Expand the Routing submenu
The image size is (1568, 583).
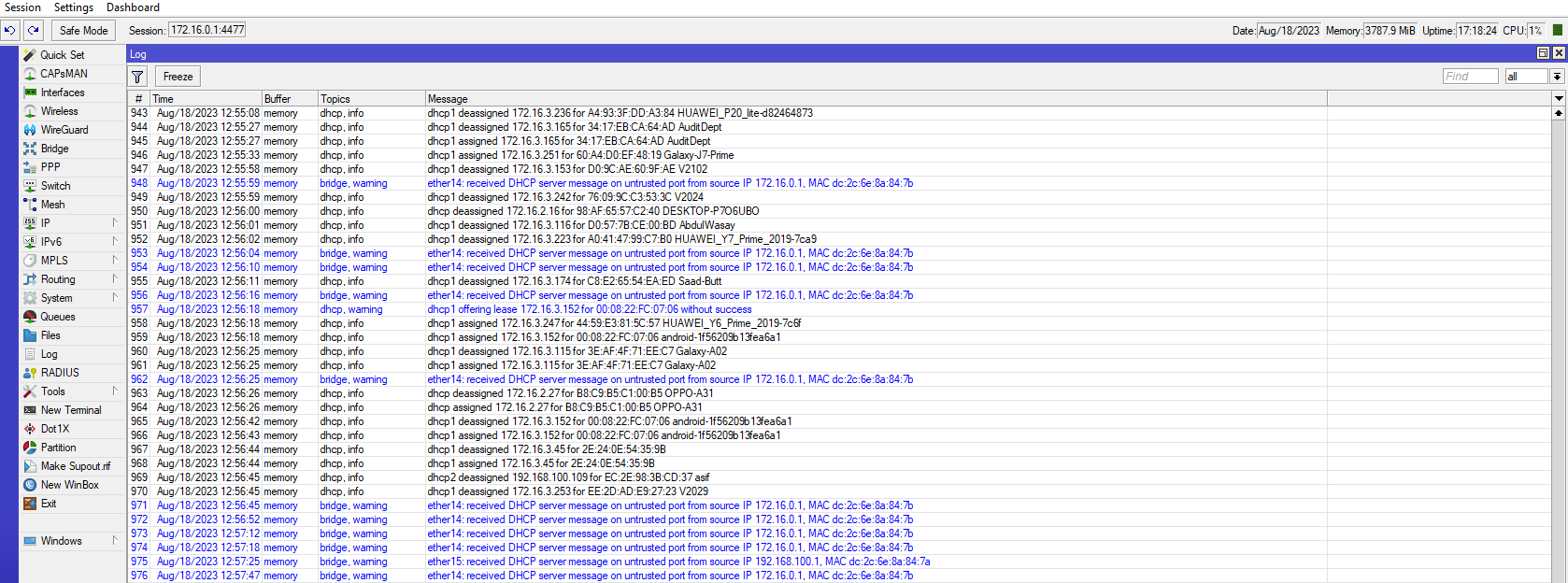point(115,279)
